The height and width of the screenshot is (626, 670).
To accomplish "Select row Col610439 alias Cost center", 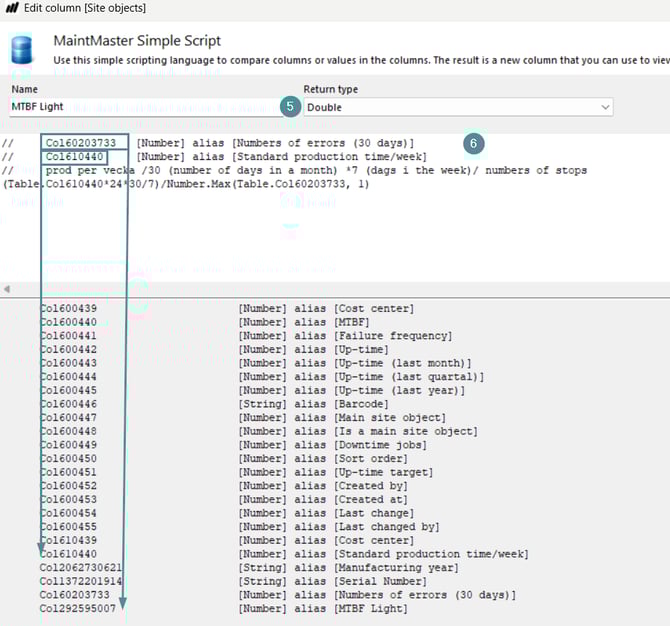I will click(x=227, y=541).
